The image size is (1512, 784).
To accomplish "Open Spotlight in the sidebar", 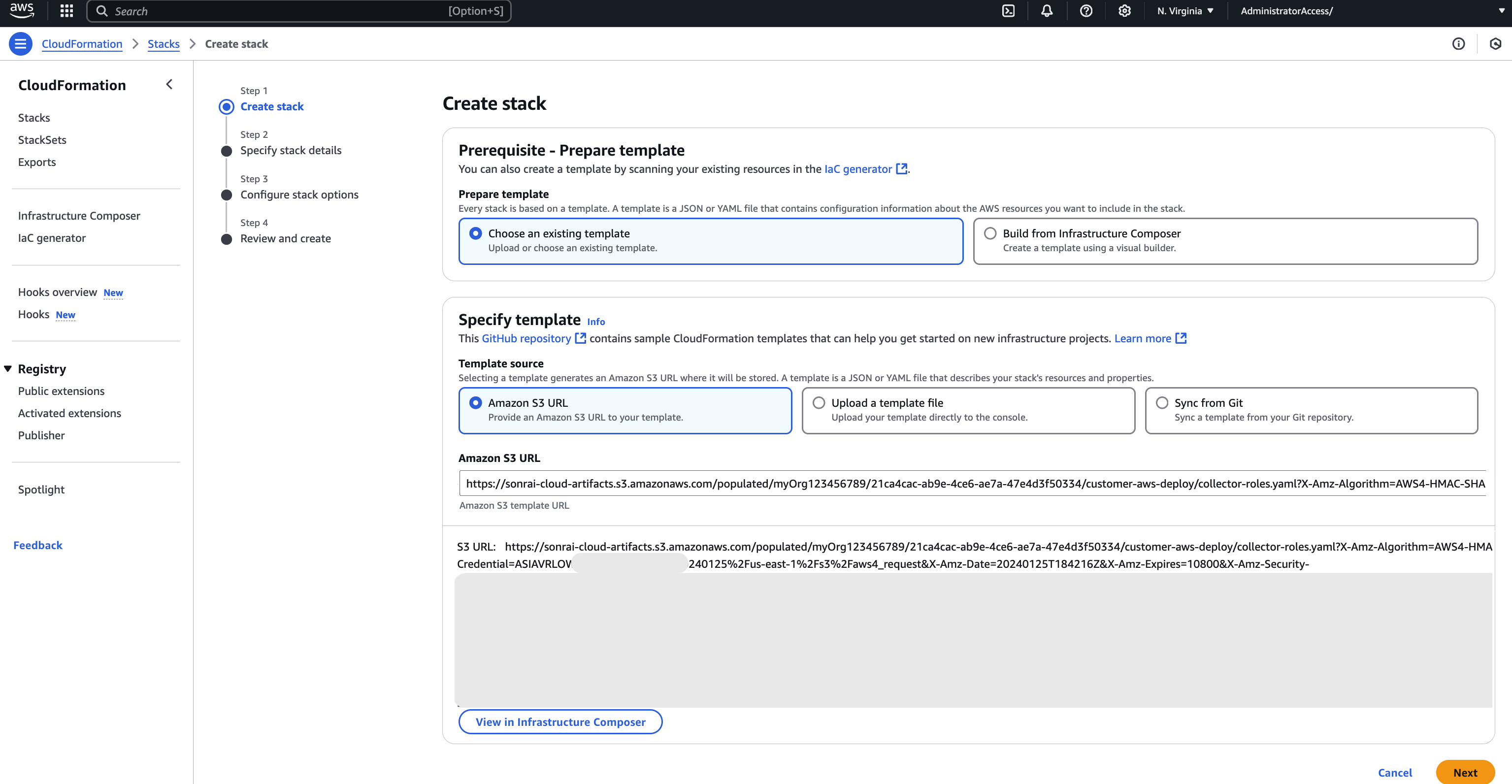I will (41, 490).
